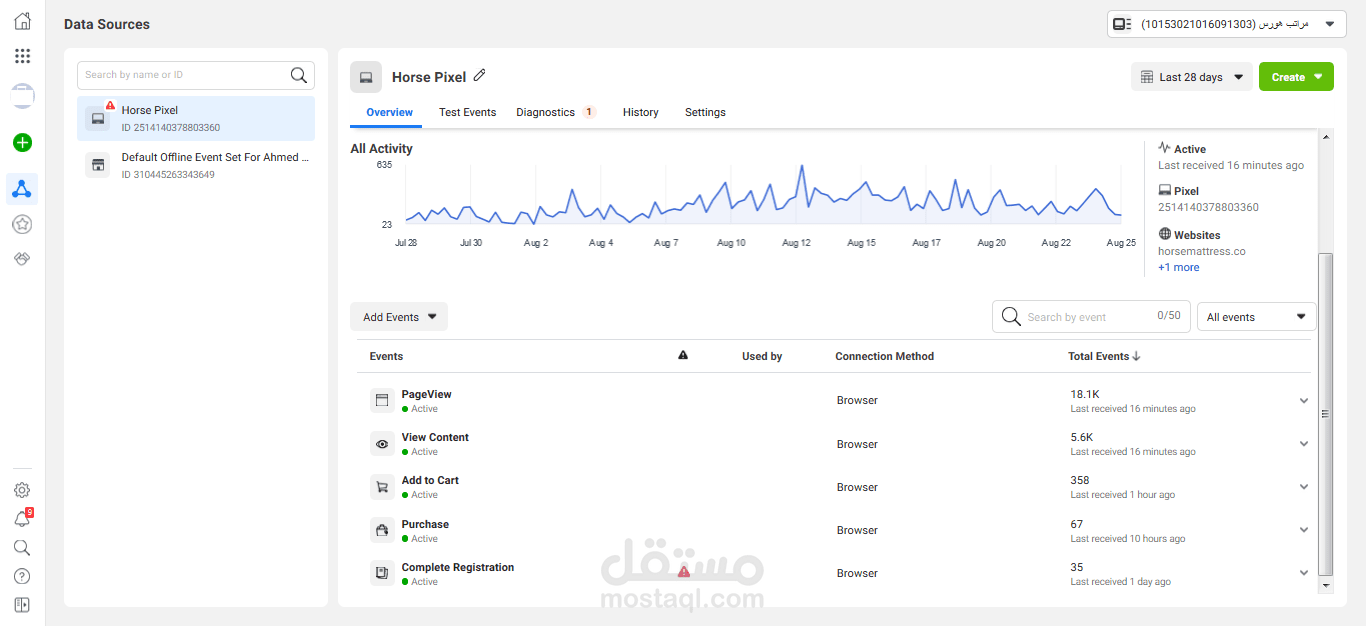The width and height of the screenshot is (1366, 626).
Task: Click the green plus create icon
Action: tap(22, 143)
